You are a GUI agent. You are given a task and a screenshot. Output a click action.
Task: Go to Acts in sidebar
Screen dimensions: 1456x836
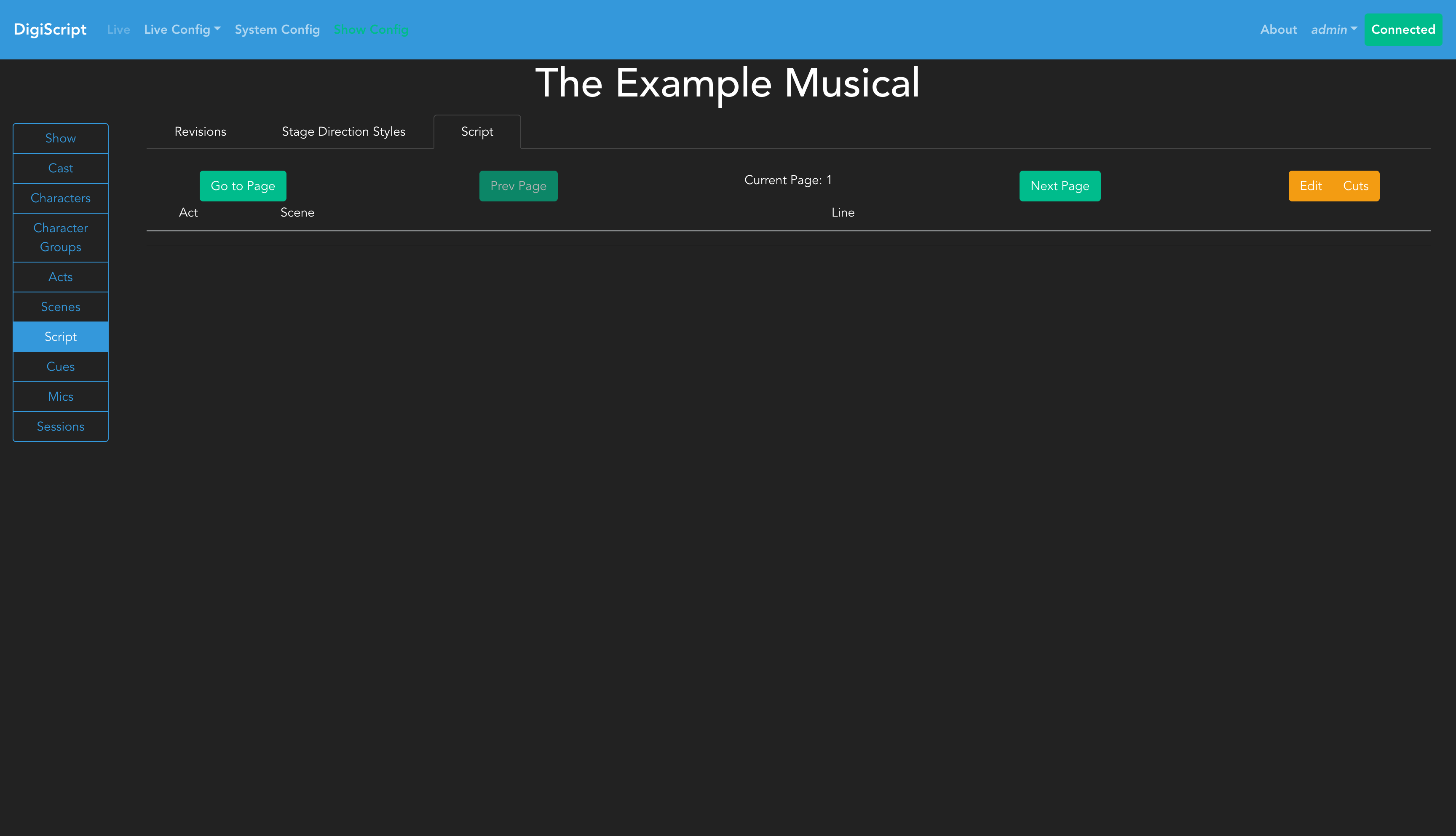(60, 277)
